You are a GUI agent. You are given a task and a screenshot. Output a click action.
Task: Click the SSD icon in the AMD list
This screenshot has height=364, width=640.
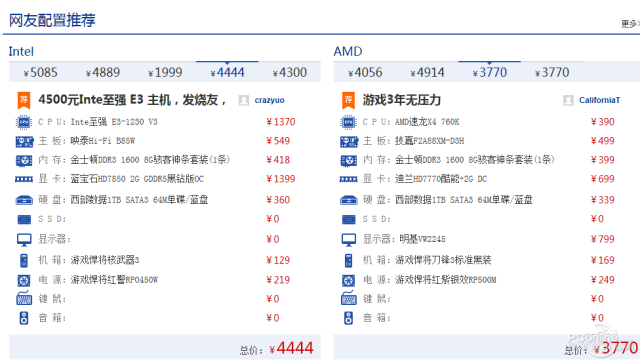tap(349, 220)
